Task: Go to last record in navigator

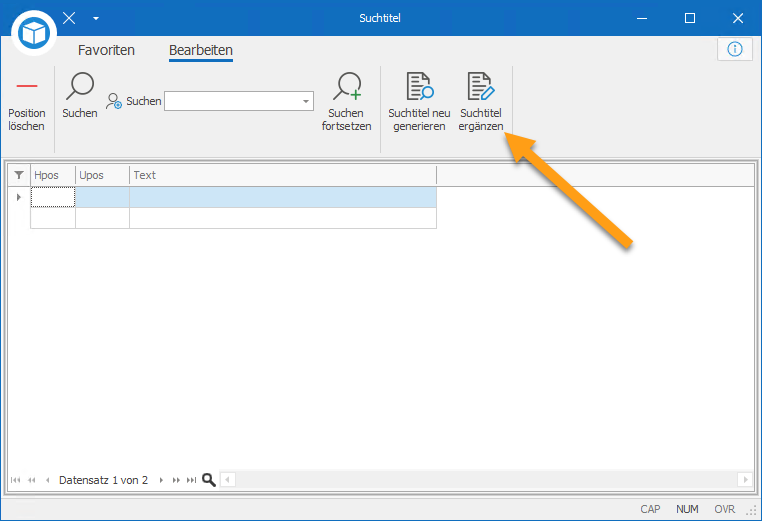Action: pos(191,480)
